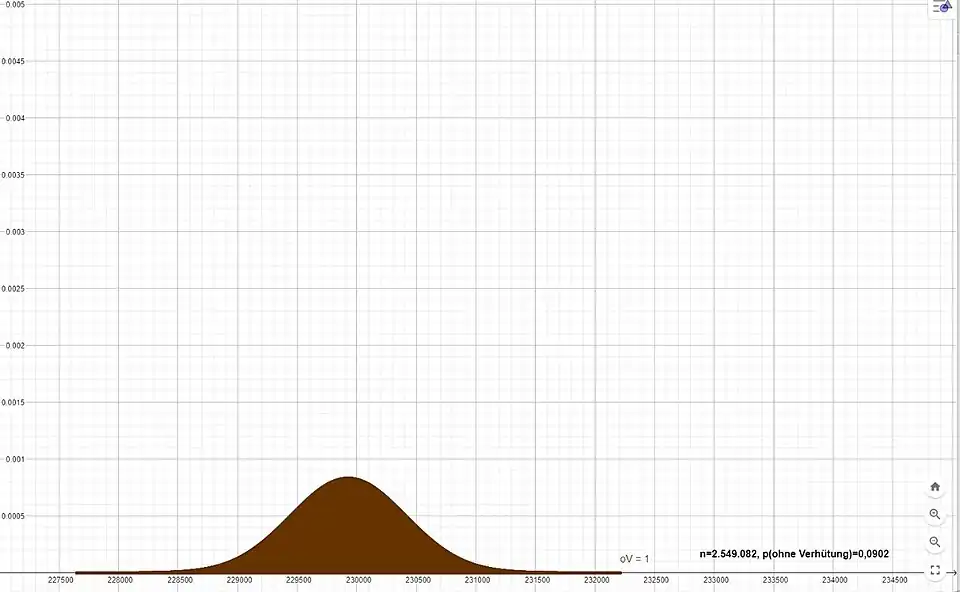This screenshot has height=592, width=960.
Task: Open the style bar / algebra view toggle
Action: click(x=940, y=7)
